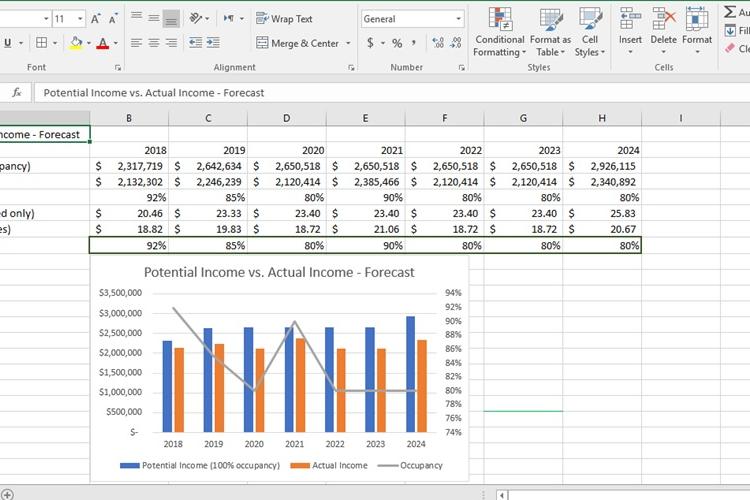Click the chart title text
The image size is (750, 500).
pyautogui.click(x=279, y=272)
